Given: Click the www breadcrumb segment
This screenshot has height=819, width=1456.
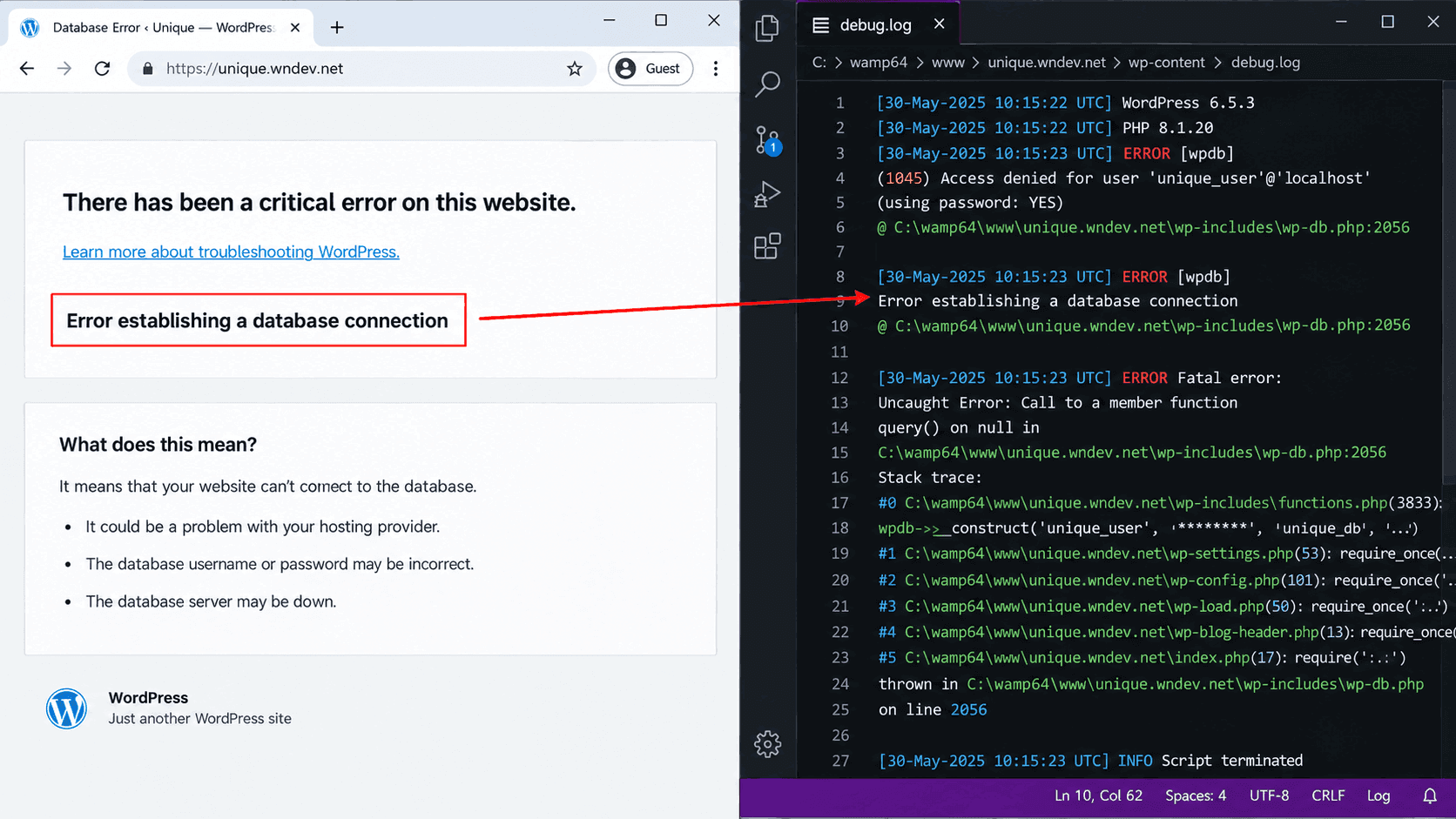Looking at the screenshot, I should pyautogui.click(x=948, y=63).
